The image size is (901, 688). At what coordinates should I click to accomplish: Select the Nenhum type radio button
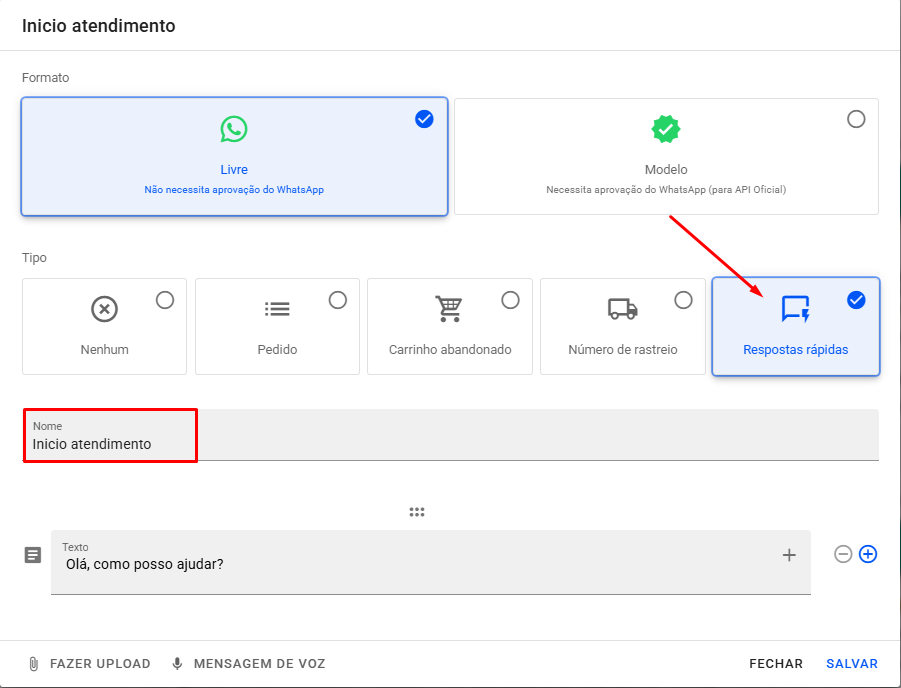point(165,300)
